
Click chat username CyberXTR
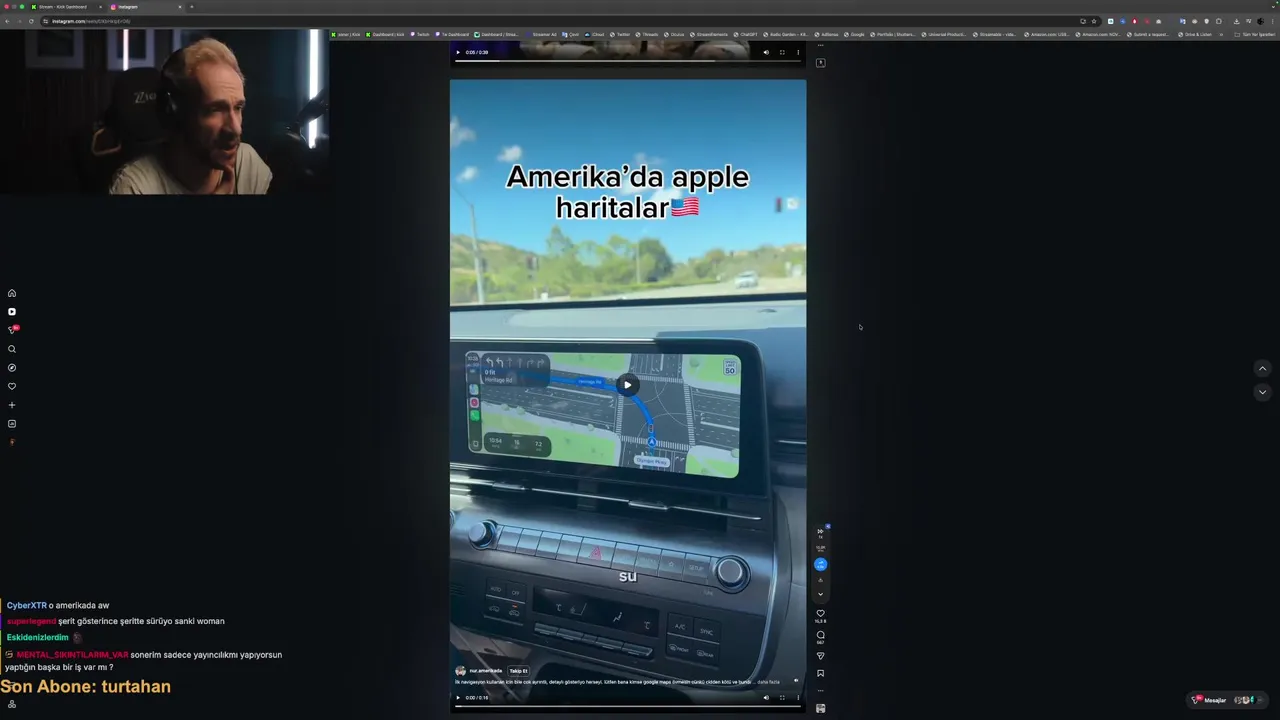(27, 606)
